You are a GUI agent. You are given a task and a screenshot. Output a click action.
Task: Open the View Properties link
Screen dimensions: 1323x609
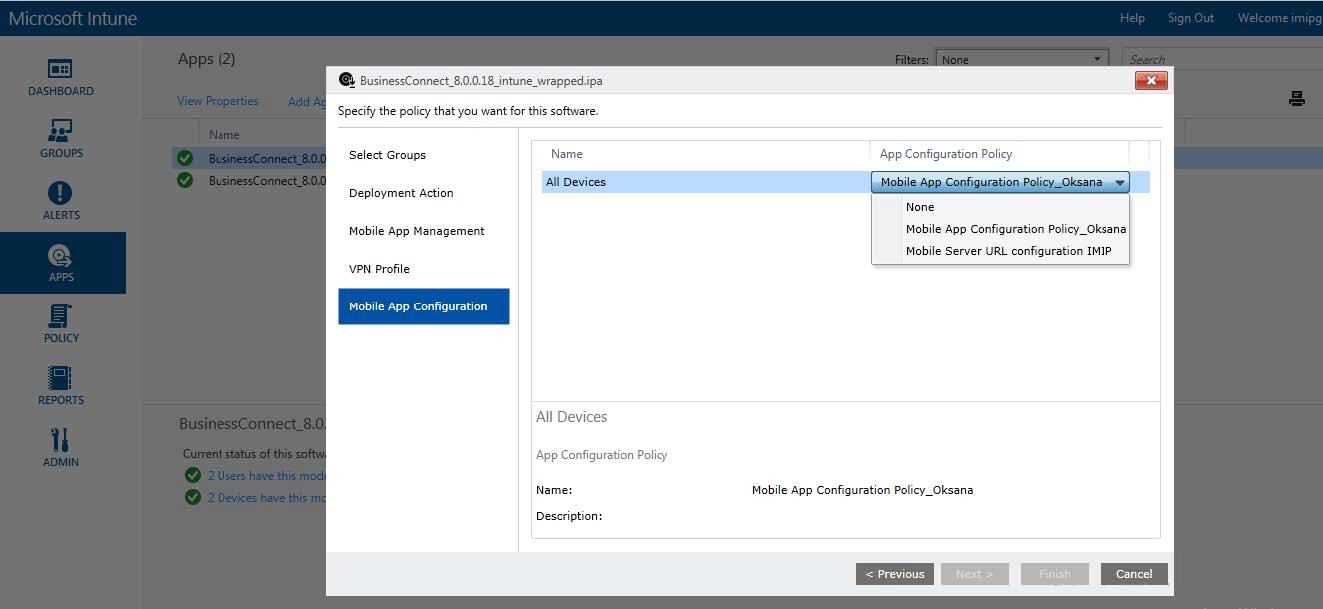tap(218, 101)
